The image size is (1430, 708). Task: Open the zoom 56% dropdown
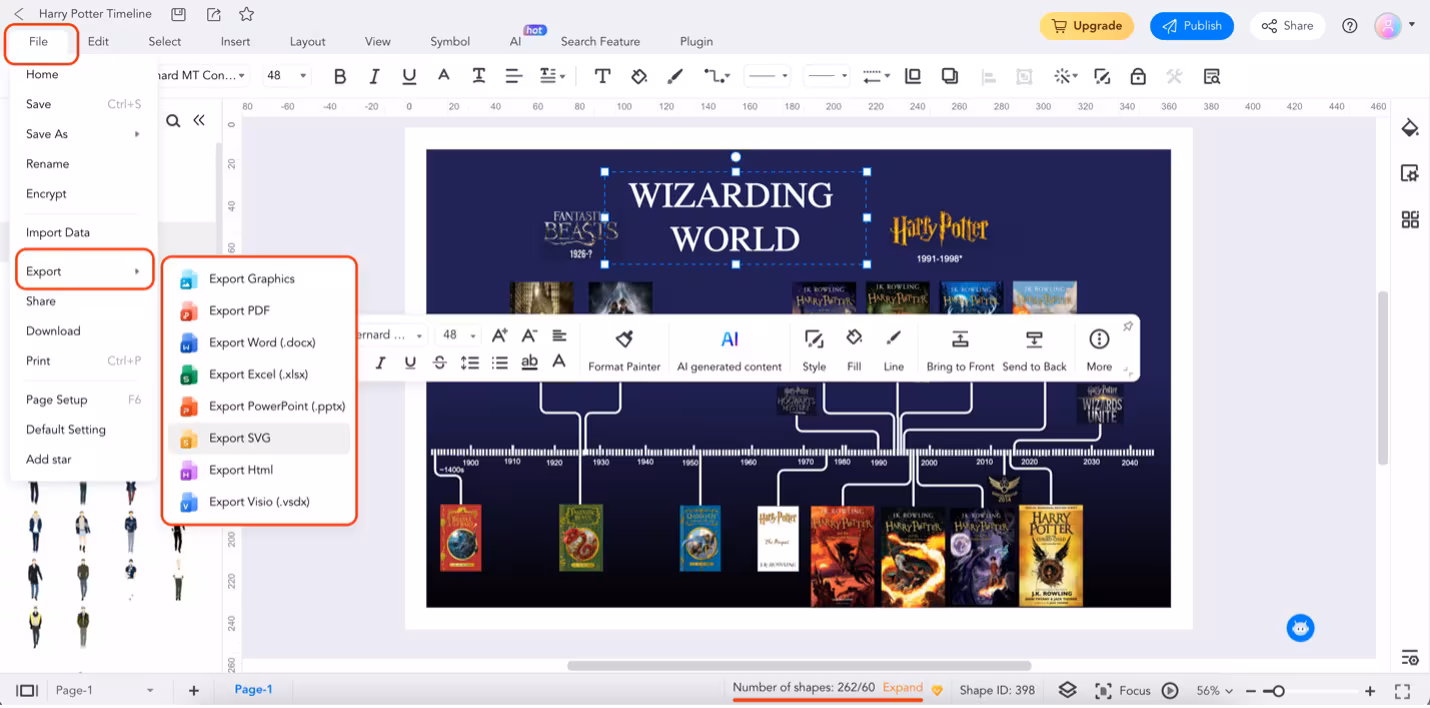[x=1214, y=691]
